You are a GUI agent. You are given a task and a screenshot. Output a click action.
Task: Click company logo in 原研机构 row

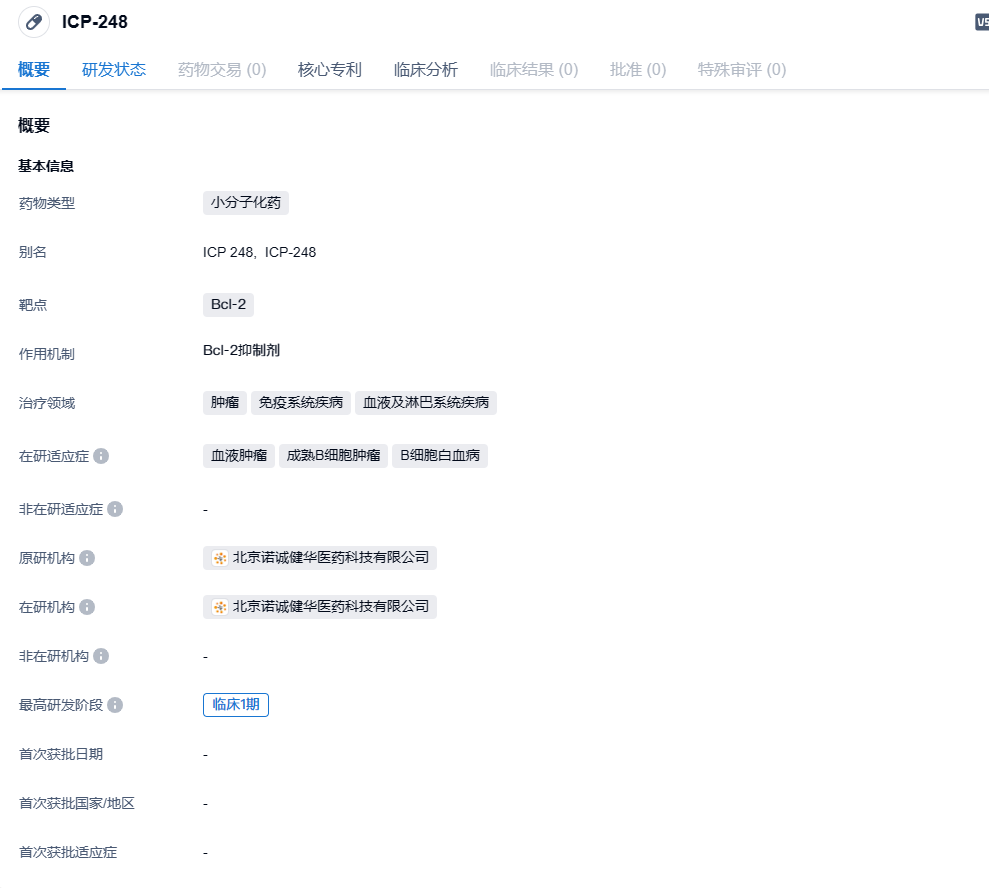pyautogui.click(x=220, y=558)
